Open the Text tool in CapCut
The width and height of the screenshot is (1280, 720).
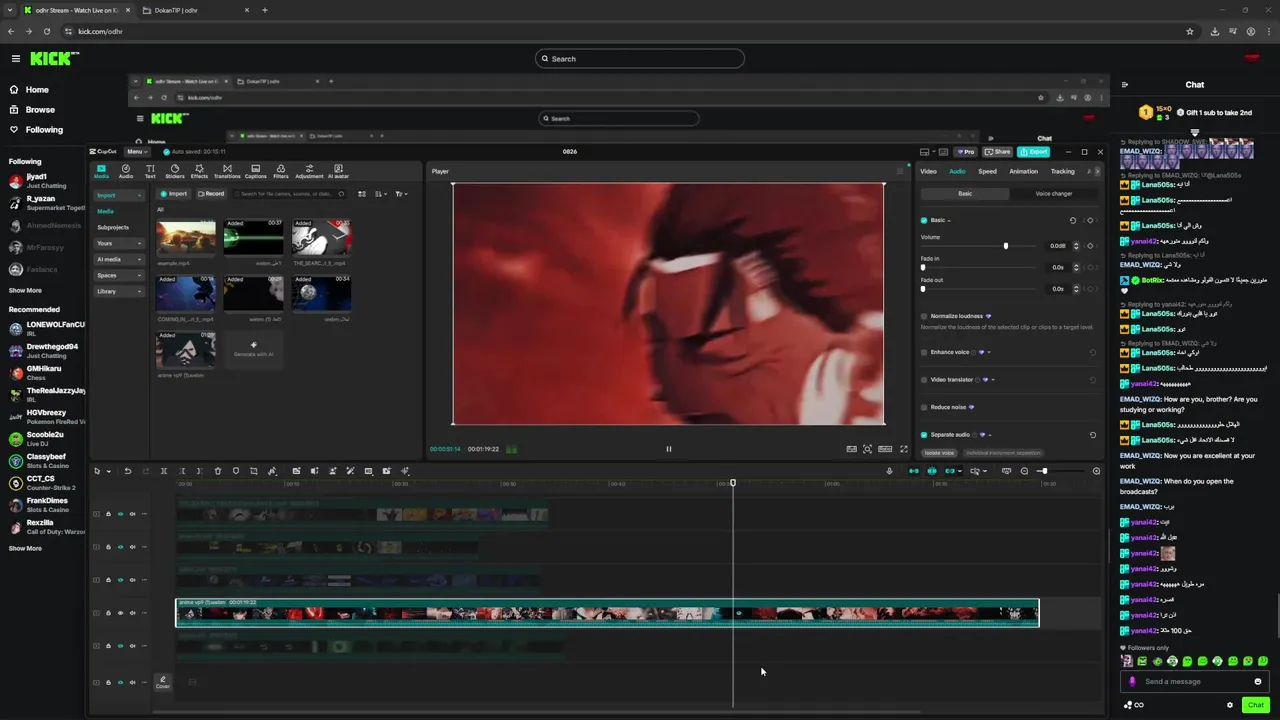(150, 171)
